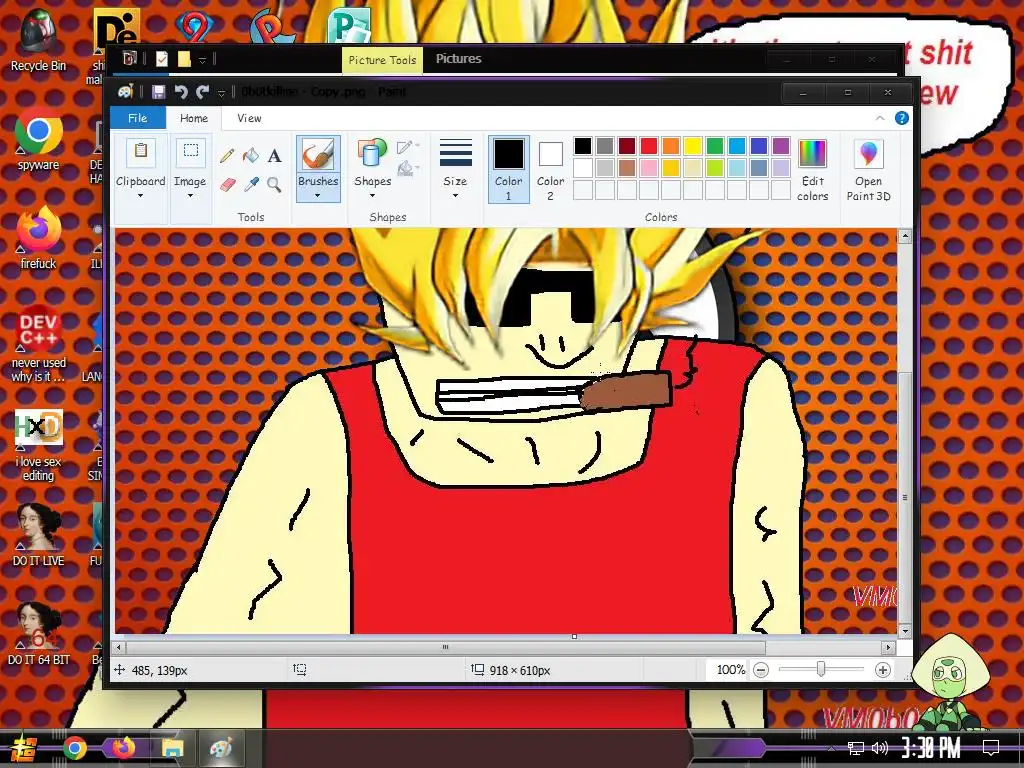Open the Recycle Bin desktop icon
Viewport: 1024px width, 768px height.
[38, 40]
